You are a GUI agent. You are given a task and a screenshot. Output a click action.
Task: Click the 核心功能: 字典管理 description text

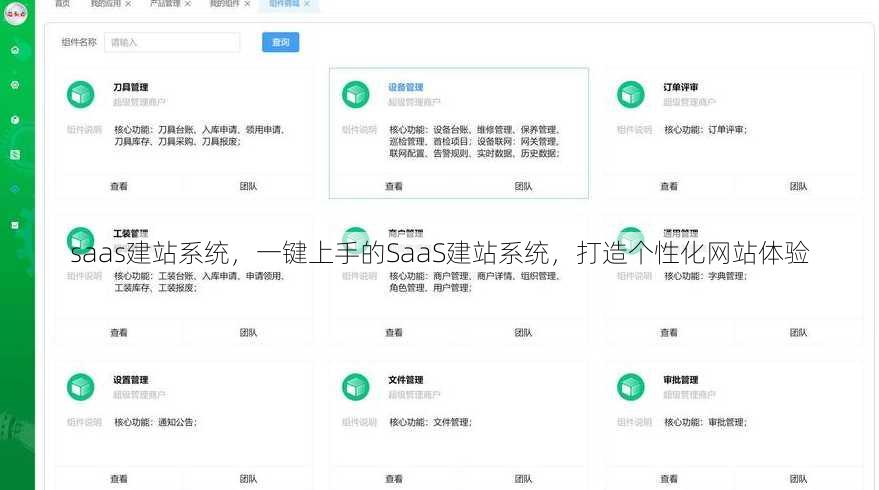[x=706, y=276]
